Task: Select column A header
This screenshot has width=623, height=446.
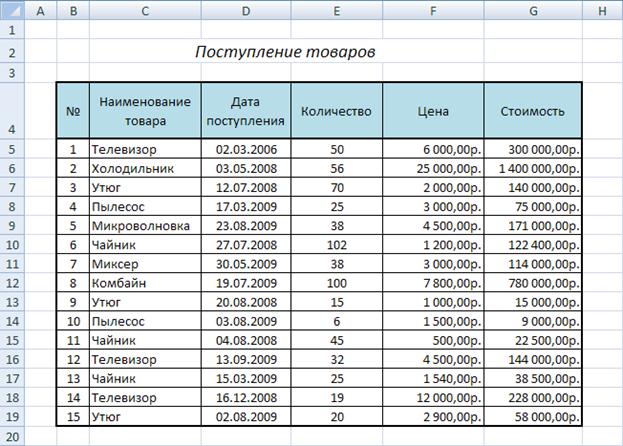Action: [x=41, y=11]
